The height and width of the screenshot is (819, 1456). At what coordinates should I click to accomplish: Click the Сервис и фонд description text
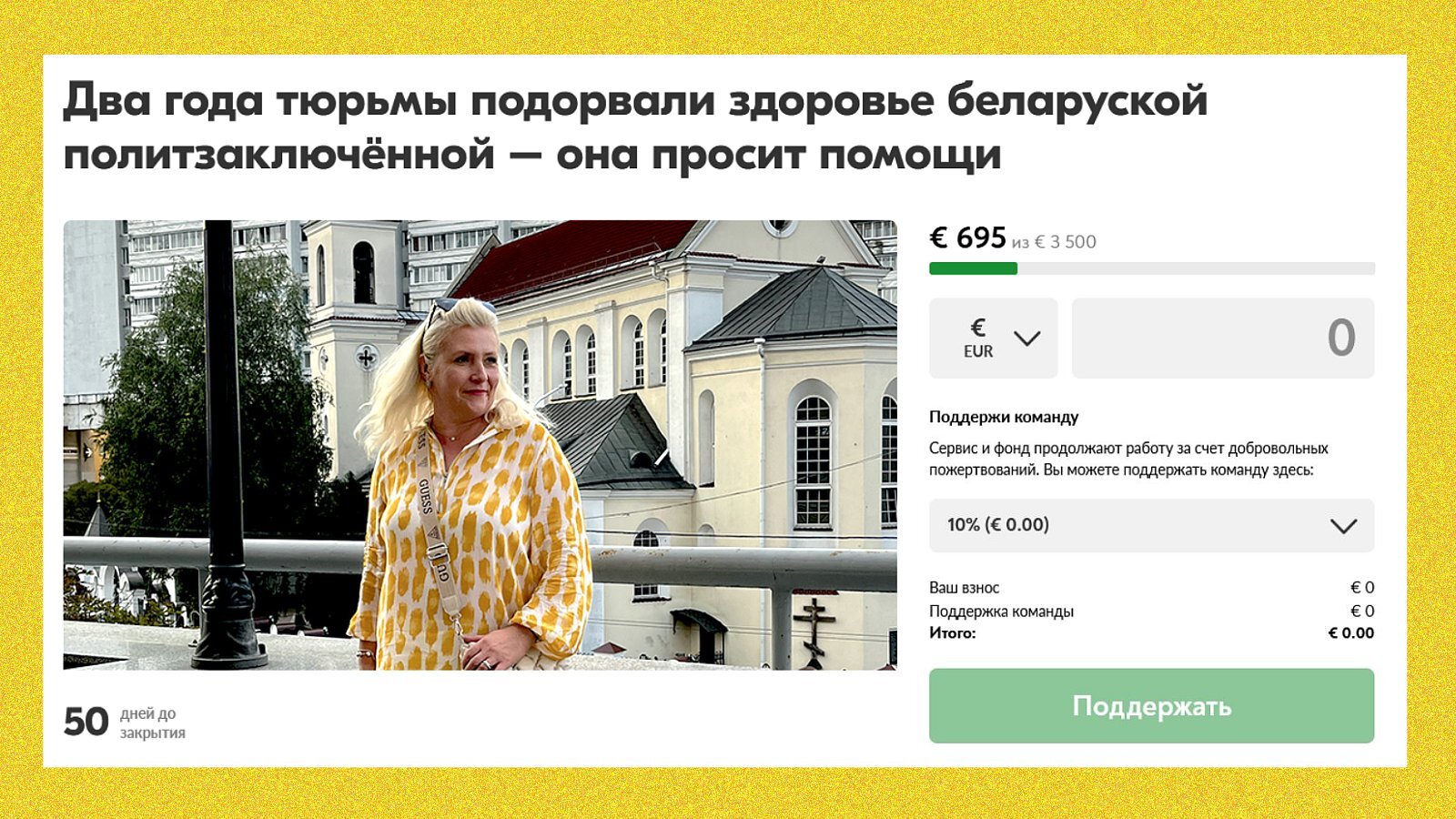click(x=1128, y=459)
